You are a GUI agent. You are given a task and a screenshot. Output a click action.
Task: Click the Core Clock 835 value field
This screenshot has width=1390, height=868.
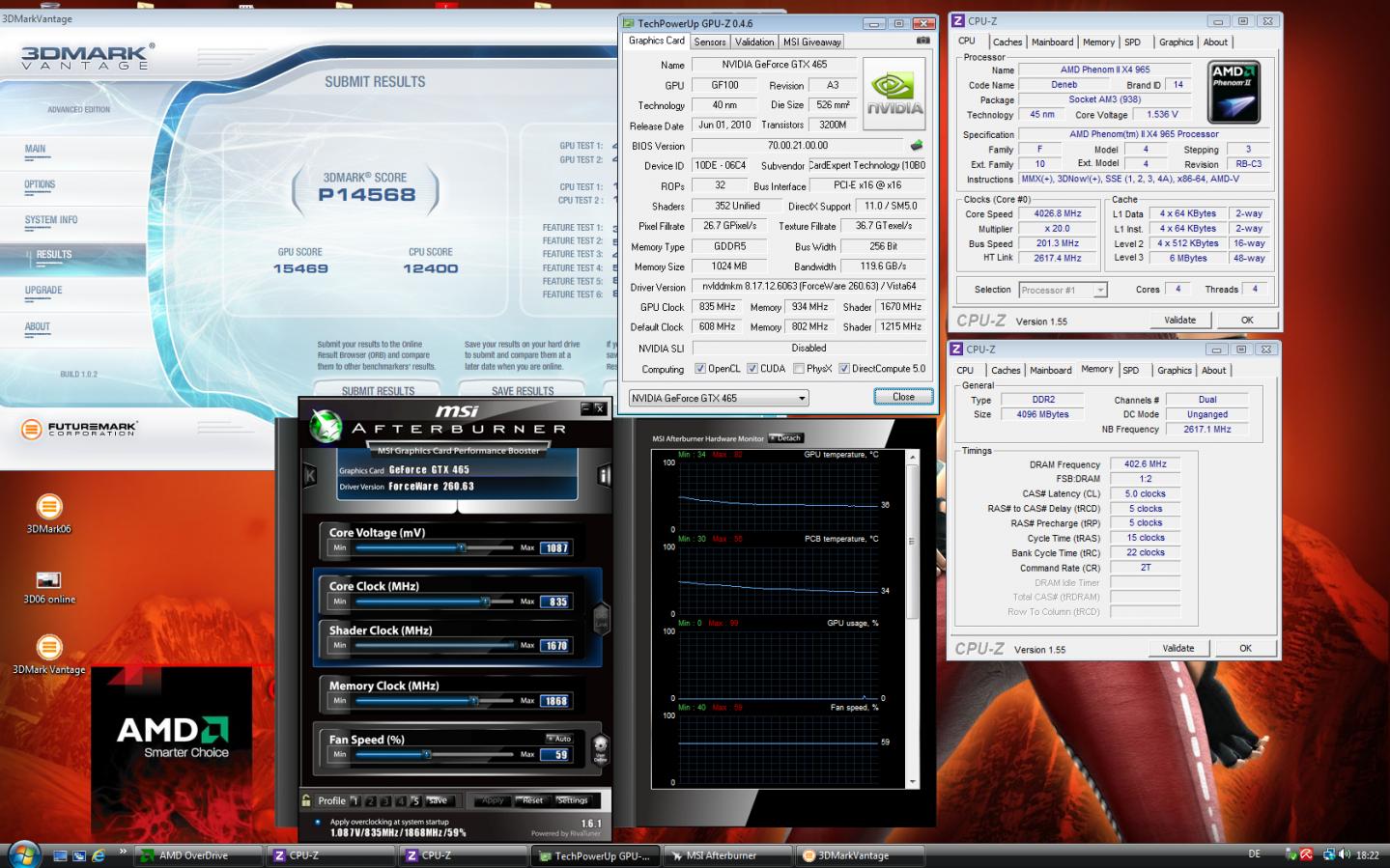pyautogui.click(x=556, y=602)
